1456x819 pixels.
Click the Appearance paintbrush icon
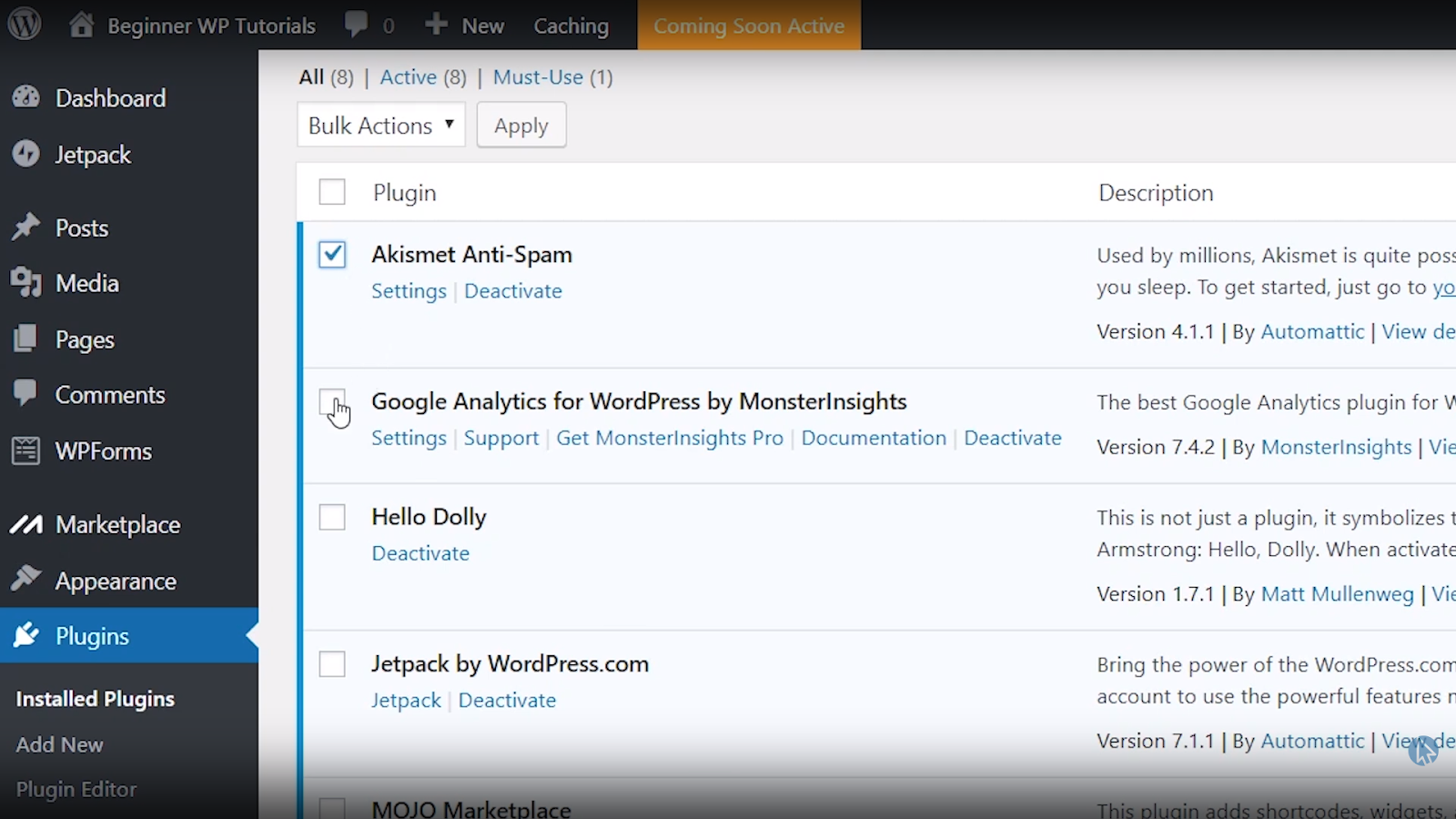[26, 580]
